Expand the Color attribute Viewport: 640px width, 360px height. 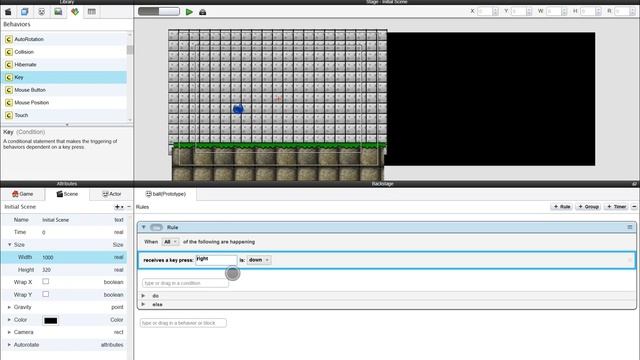pos(9,320)
